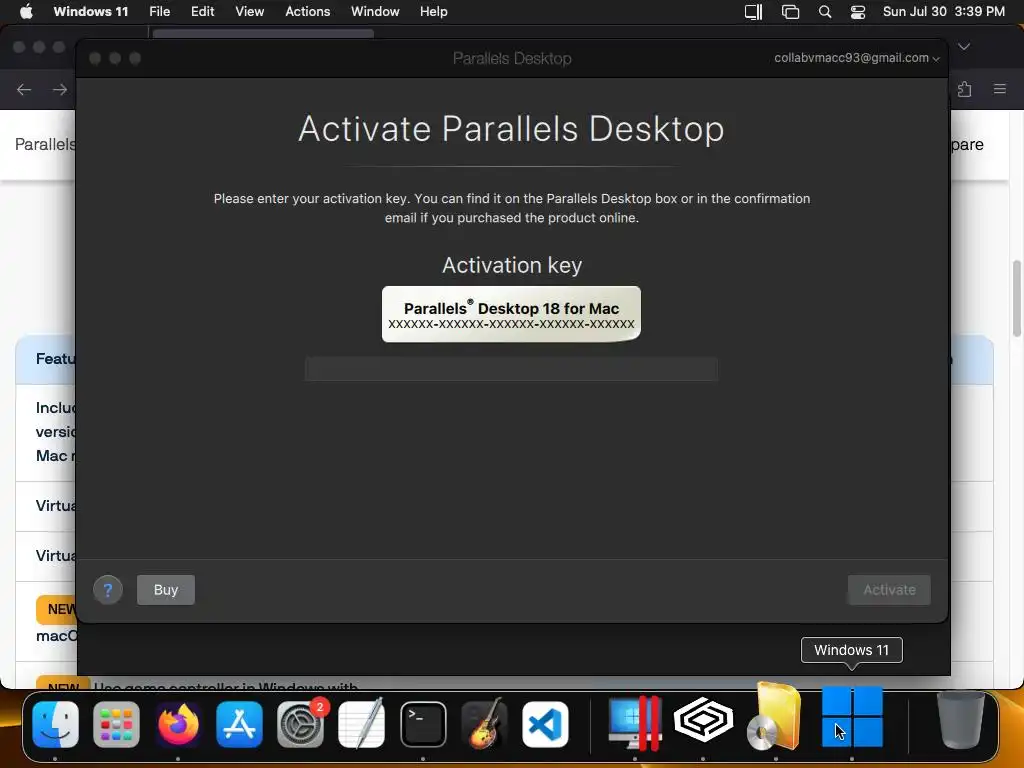The image size is (1024, 768).
Task: Click the yellow folder with disc dock icon
Action: tap(774, 716)
